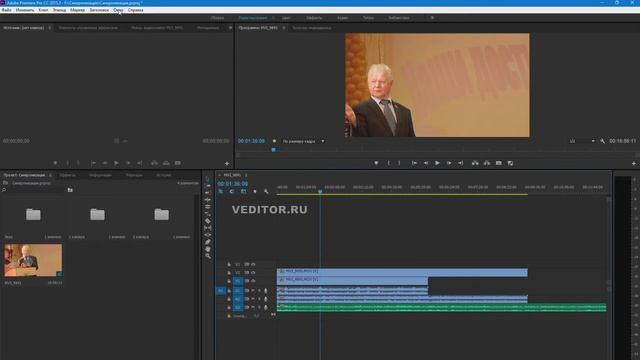The height and width of the screenshot is (360, 640).
Task: Lock video track V2
Action: 229,273
